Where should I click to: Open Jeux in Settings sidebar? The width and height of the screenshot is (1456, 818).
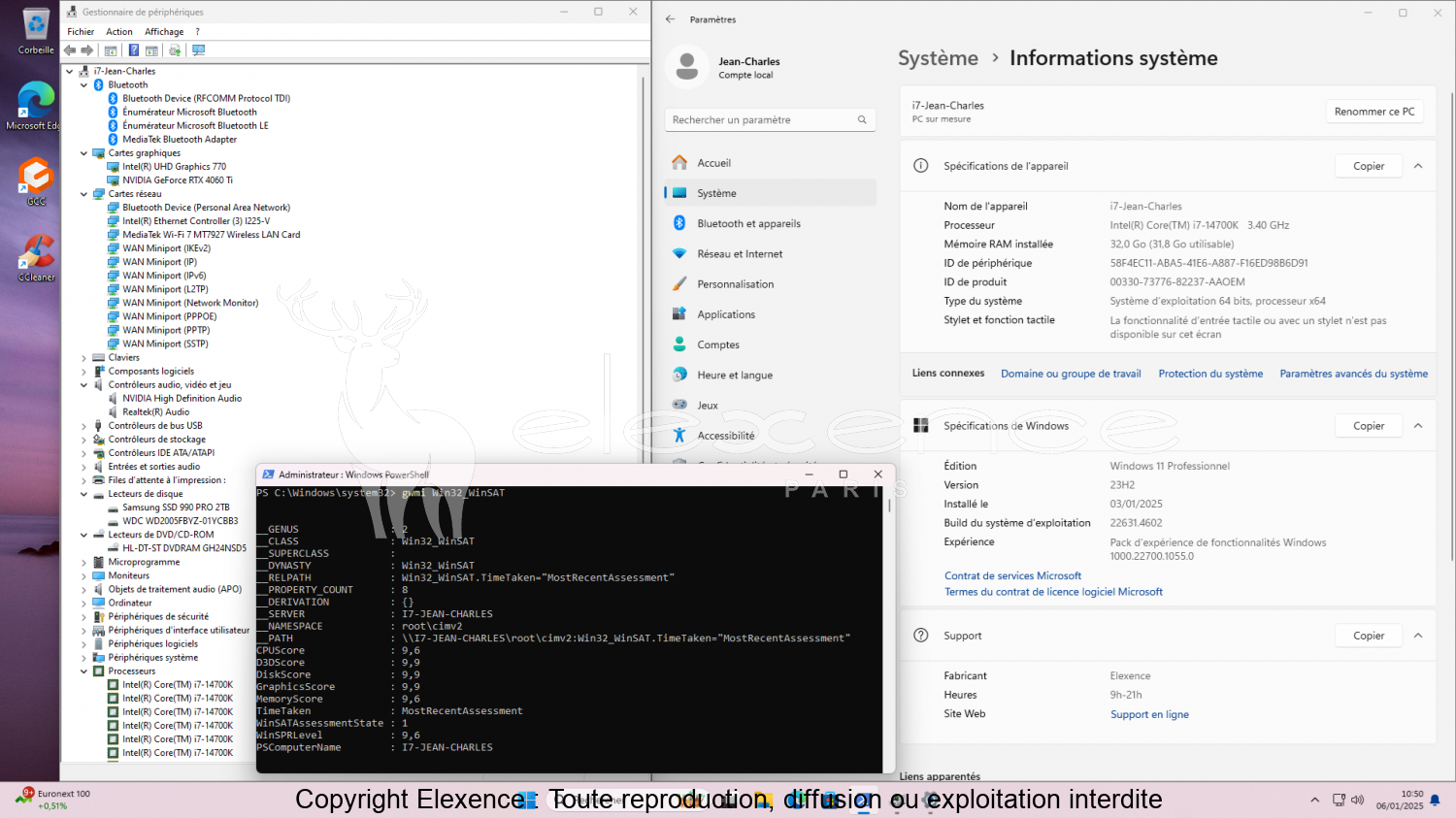point(771,406)
